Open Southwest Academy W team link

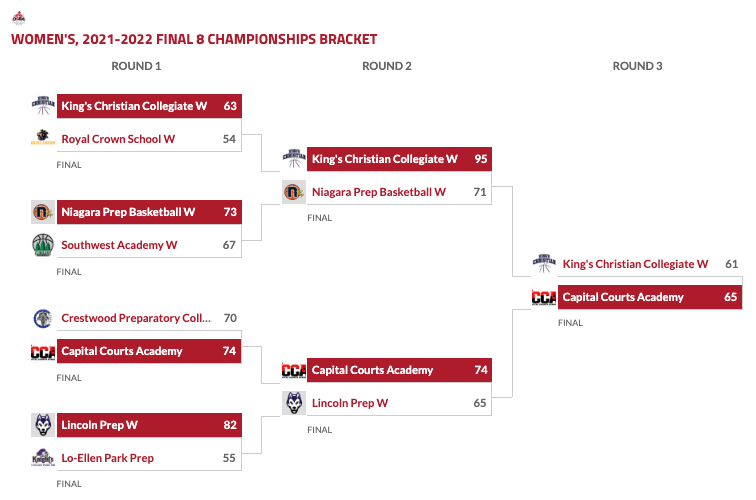119,245
